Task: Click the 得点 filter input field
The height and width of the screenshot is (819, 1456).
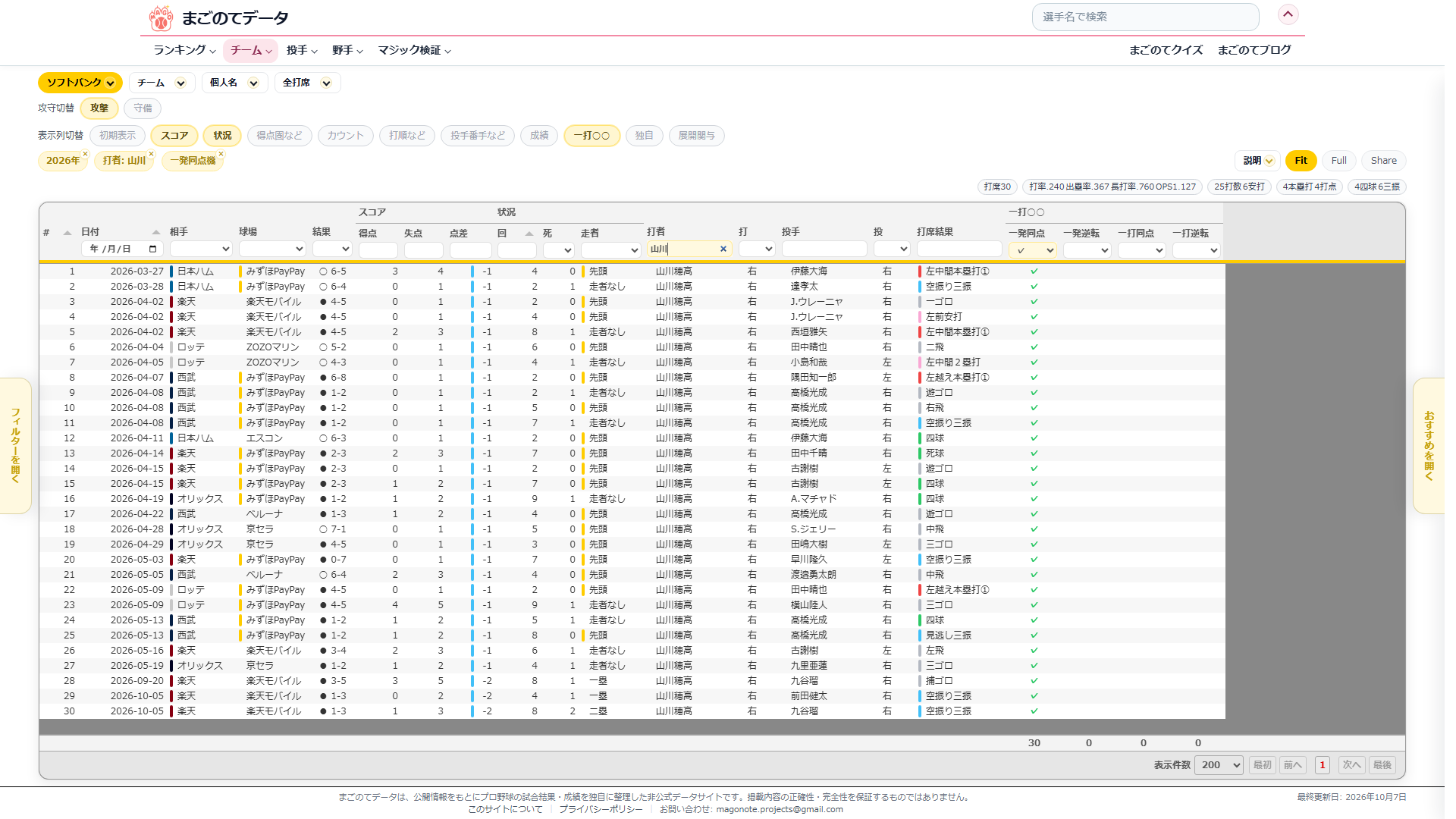Action: pos(378,249)
